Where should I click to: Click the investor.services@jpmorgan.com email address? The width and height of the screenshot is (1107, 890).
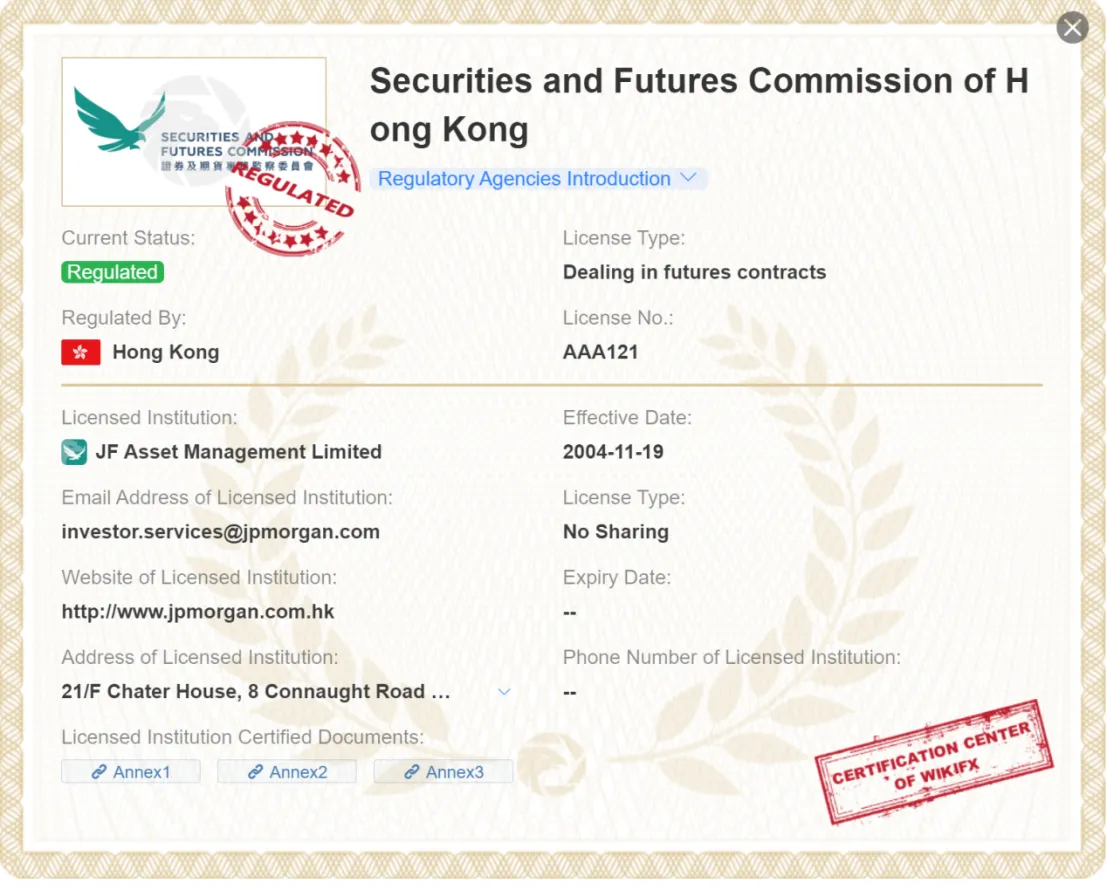click(x=220, y=531)
